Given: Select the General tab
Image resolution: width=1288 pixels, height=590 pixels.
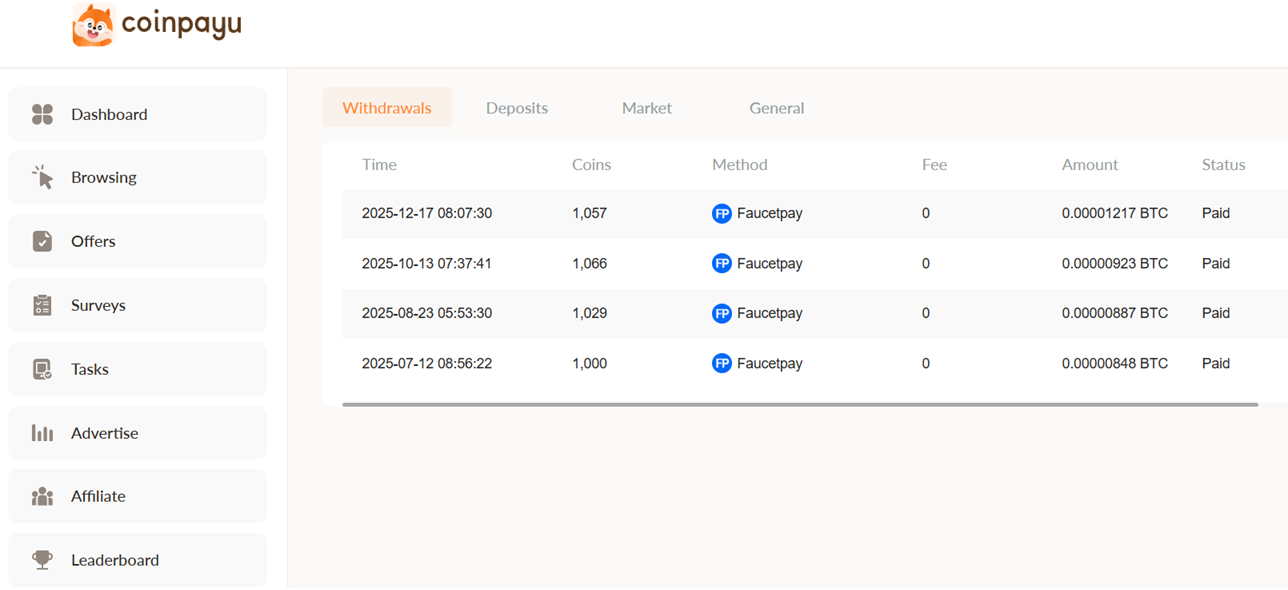Looking at the screenshot, I should click(x=777, y=108).
